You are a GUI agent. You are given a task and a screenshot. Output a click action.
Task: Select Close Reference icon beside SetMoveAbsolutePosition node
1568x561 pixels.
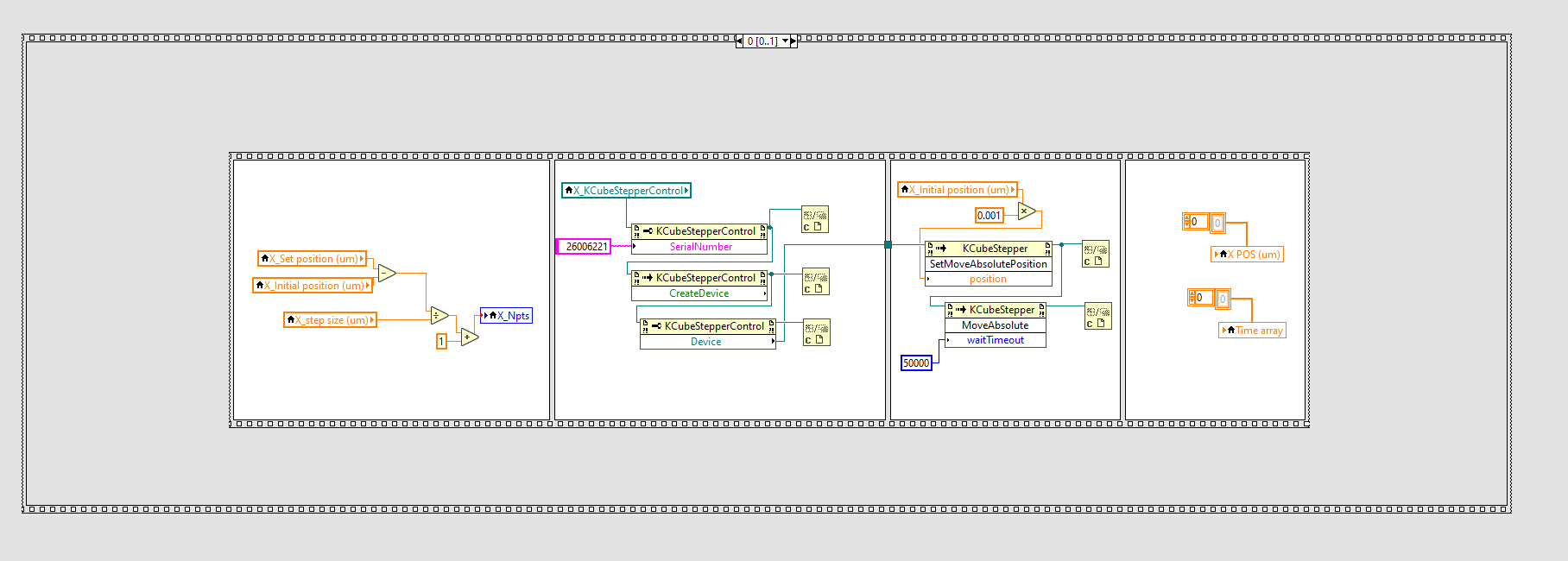coord(1096,254)
